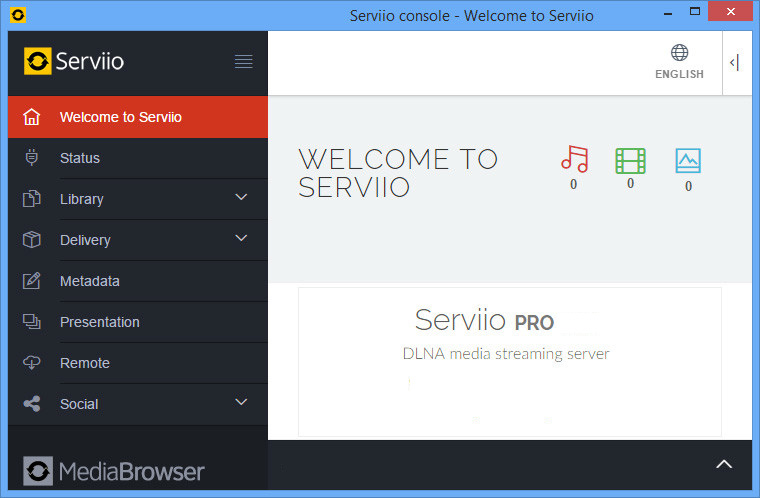Click the Serviio app icon in title bar
Image resolution: width=760 pixels, height=498 pixels.
coord(18,16)
